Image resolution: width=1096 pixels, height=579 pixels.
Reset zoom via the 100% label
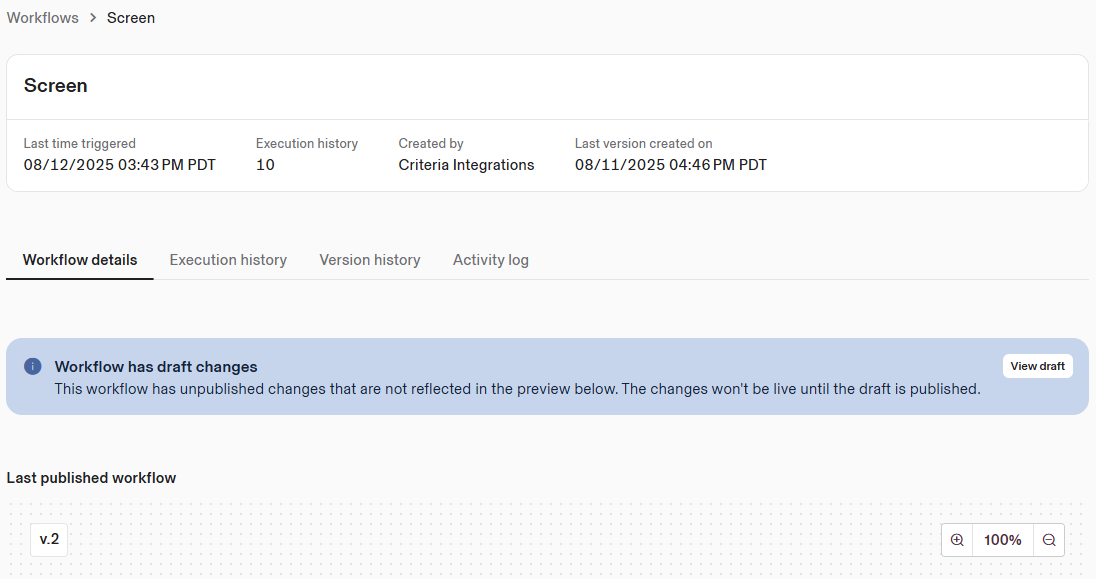1002,540
